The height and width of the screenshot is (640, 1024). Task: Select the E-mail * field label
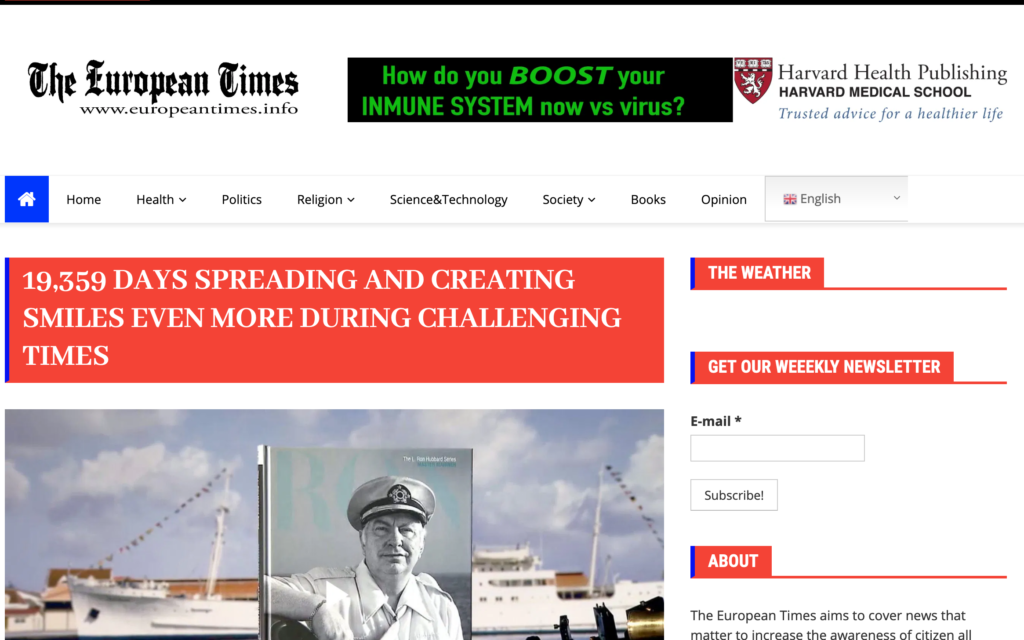716,421
